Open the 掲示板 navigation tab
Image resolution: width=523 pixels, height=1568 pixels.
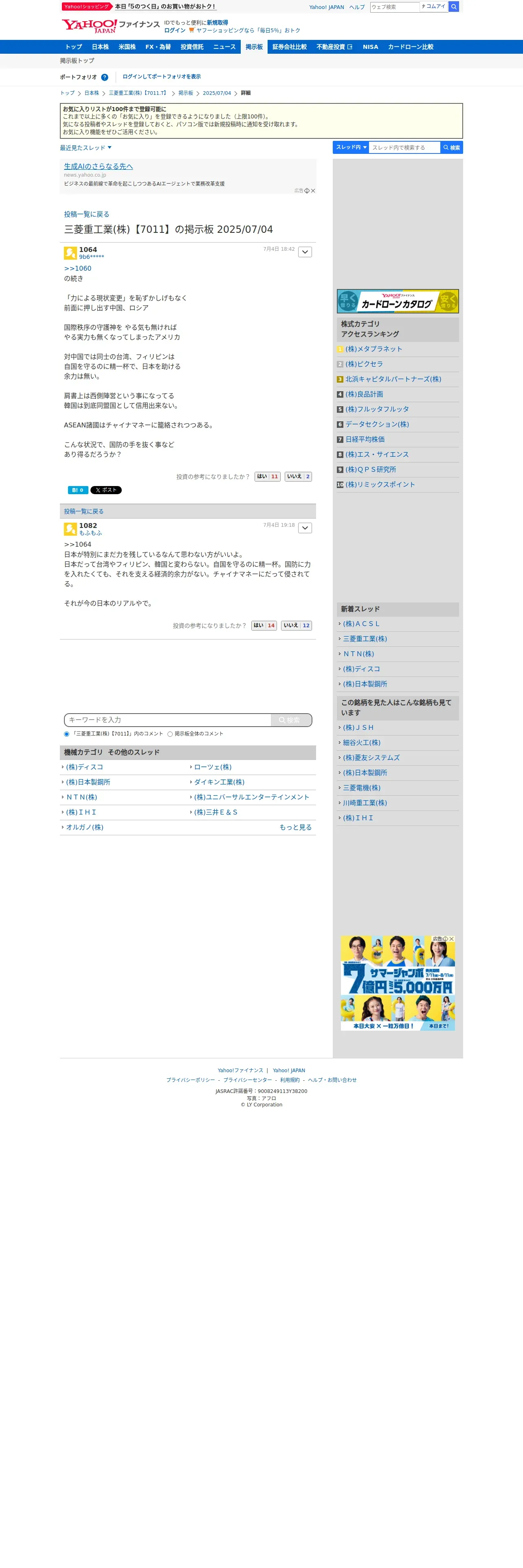(255, 47)
